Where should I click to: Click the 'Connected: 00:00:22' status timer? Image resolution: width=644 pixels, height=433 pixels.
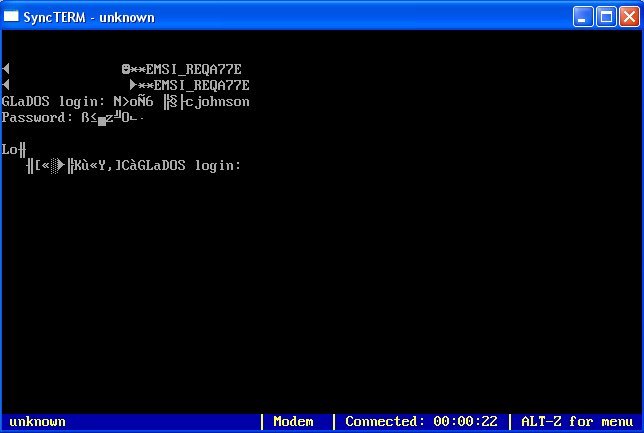point(421,421)
